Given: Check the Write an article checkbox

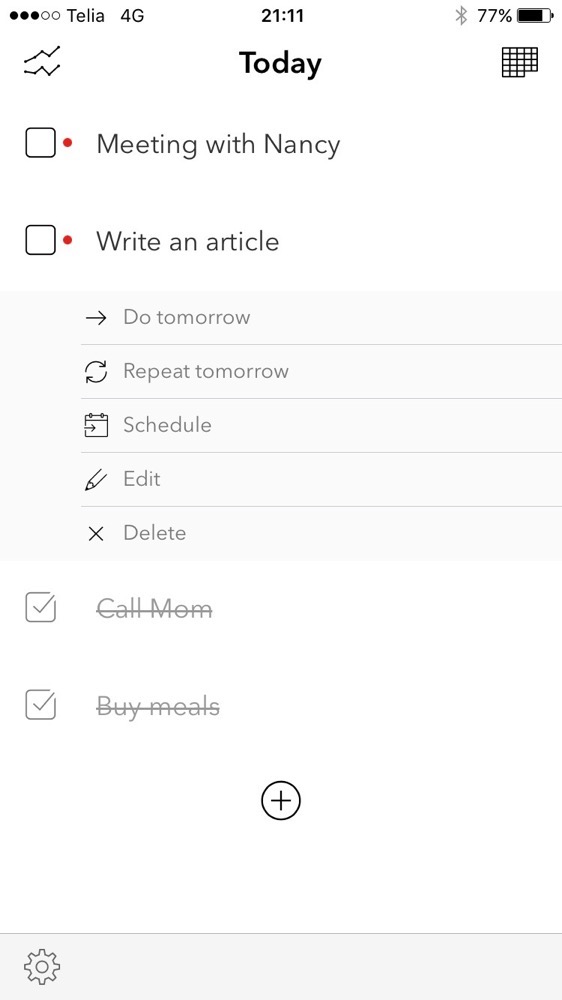Looking at the screenshot, I should point(40,240).
